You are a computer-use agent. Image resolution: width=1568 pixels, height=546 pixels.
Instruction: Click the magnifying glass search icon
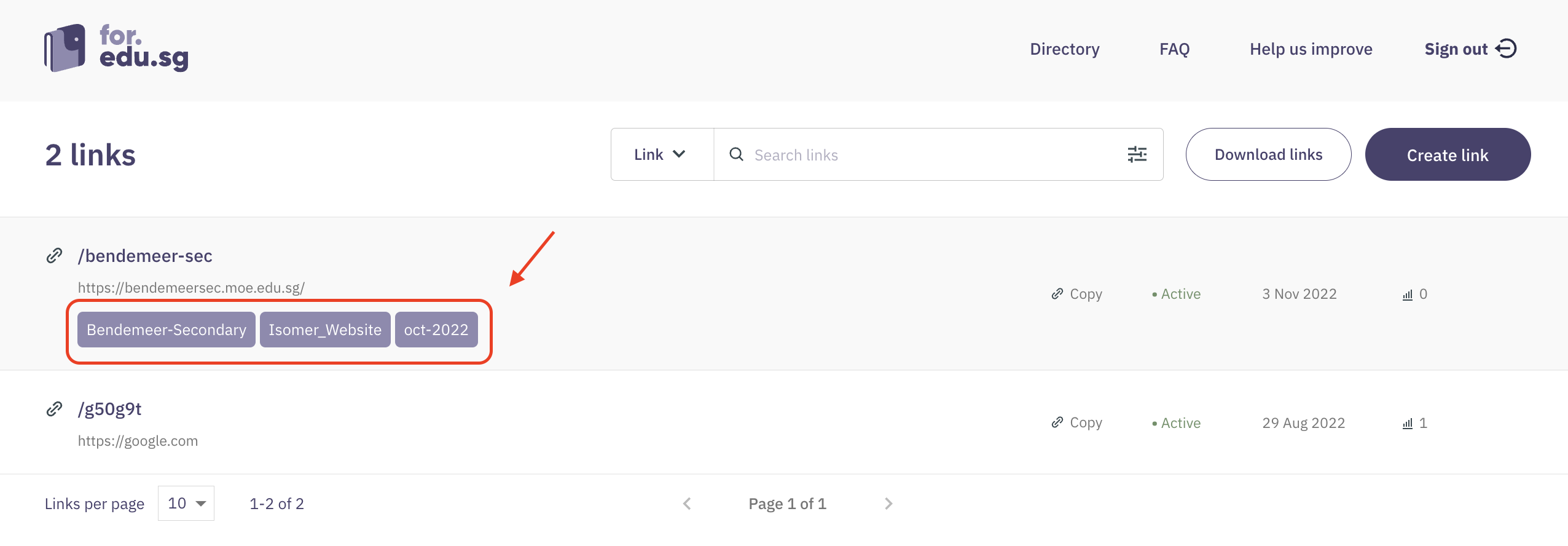tap(736, 154)
